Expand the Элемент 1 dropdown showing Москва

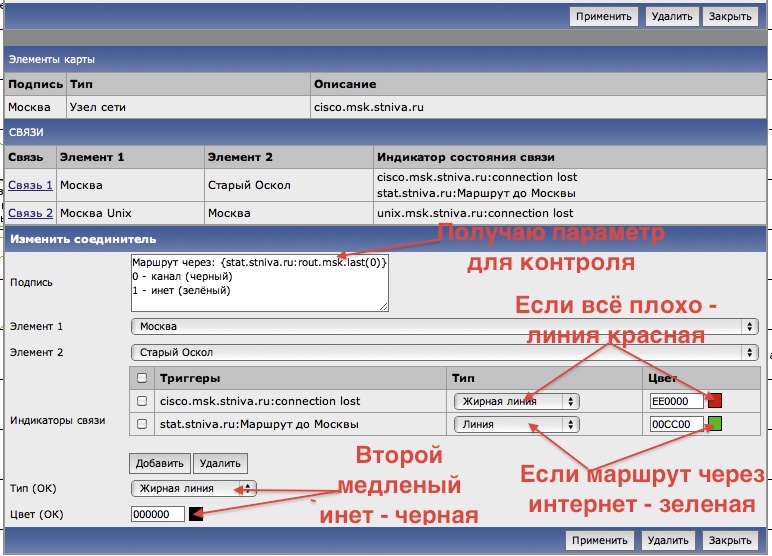pyautogui.click(x=444, y=327)
